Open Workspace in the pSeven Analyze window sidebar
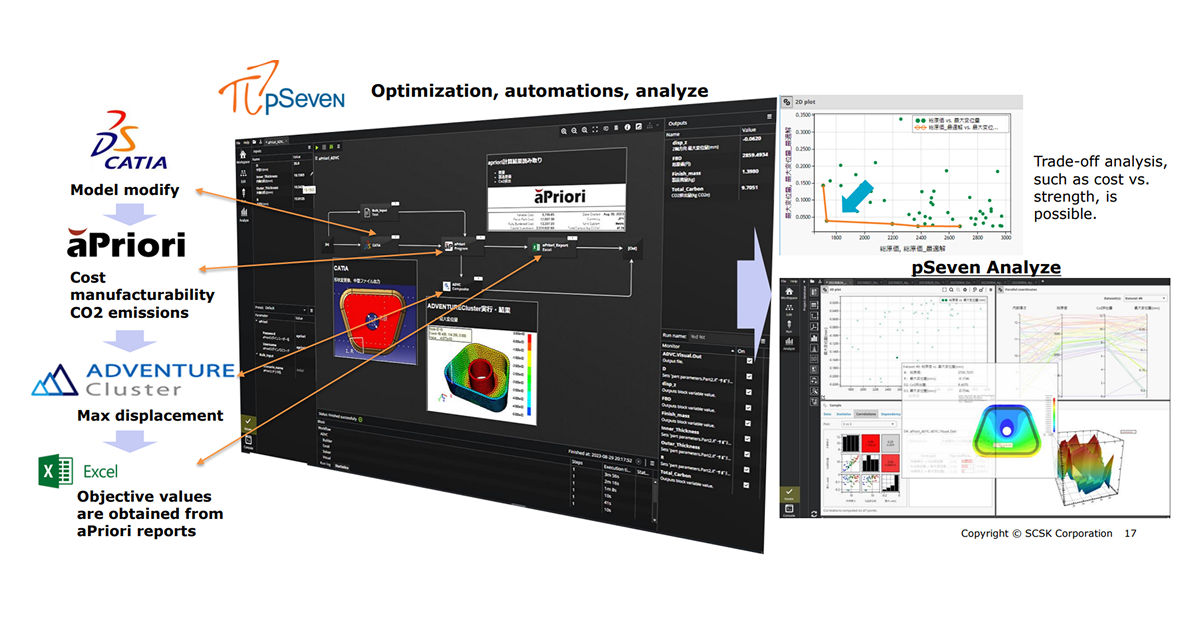The height and width of the screenshot is (628, 1200). point(789,294)
